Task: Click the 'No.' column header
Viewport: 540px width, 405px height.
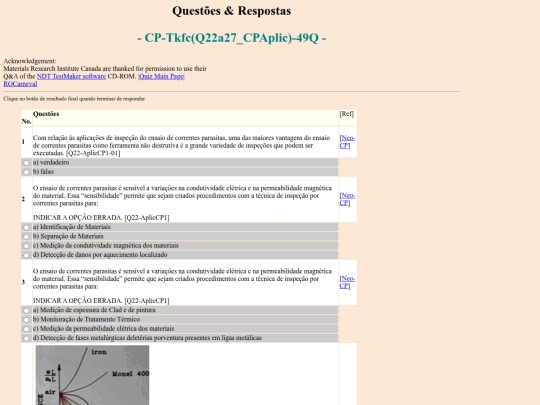Action: pos(26,121)
